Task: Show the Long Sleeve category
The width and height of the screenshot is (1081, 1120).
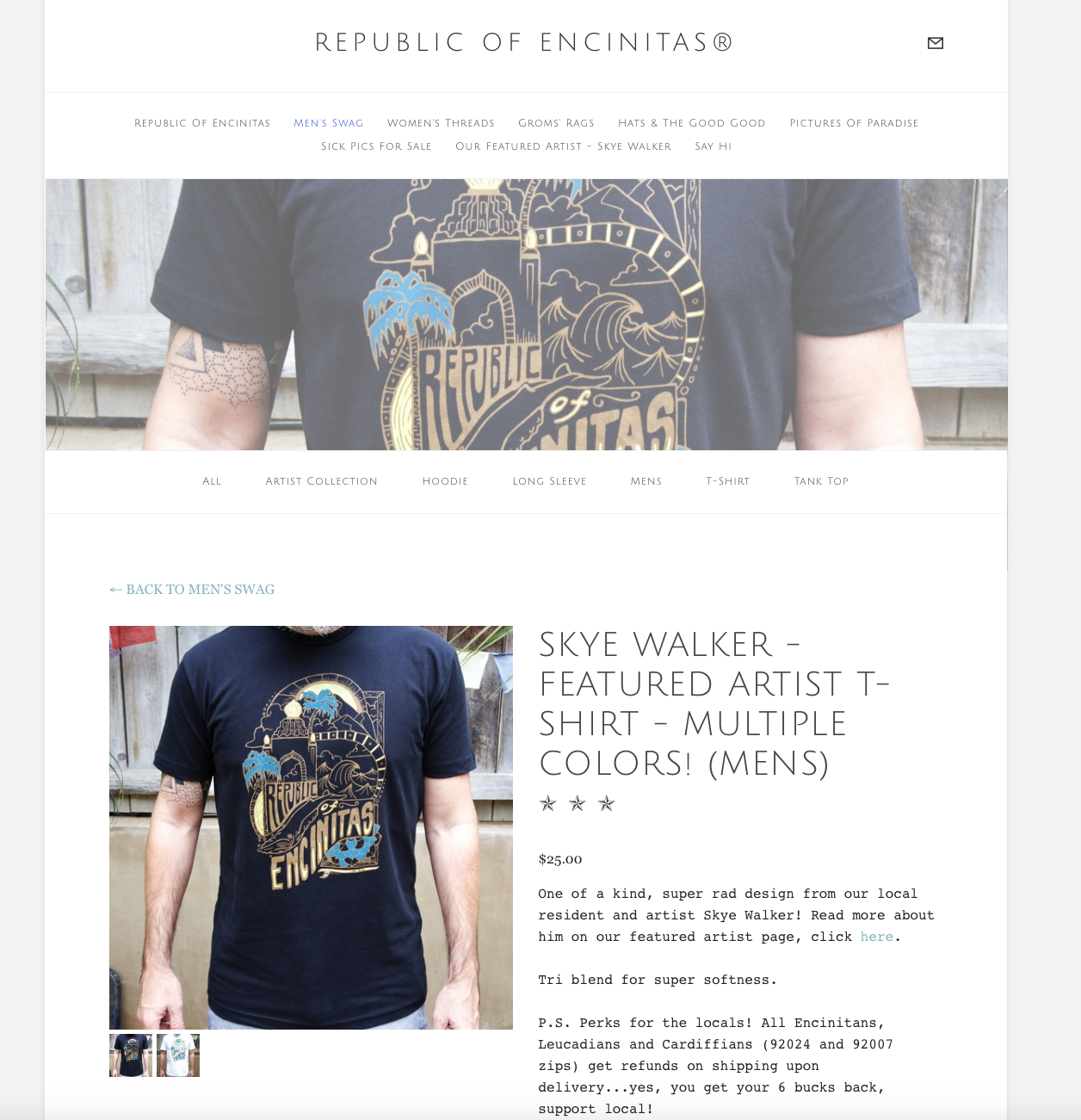Action: (x=549, y=481)
